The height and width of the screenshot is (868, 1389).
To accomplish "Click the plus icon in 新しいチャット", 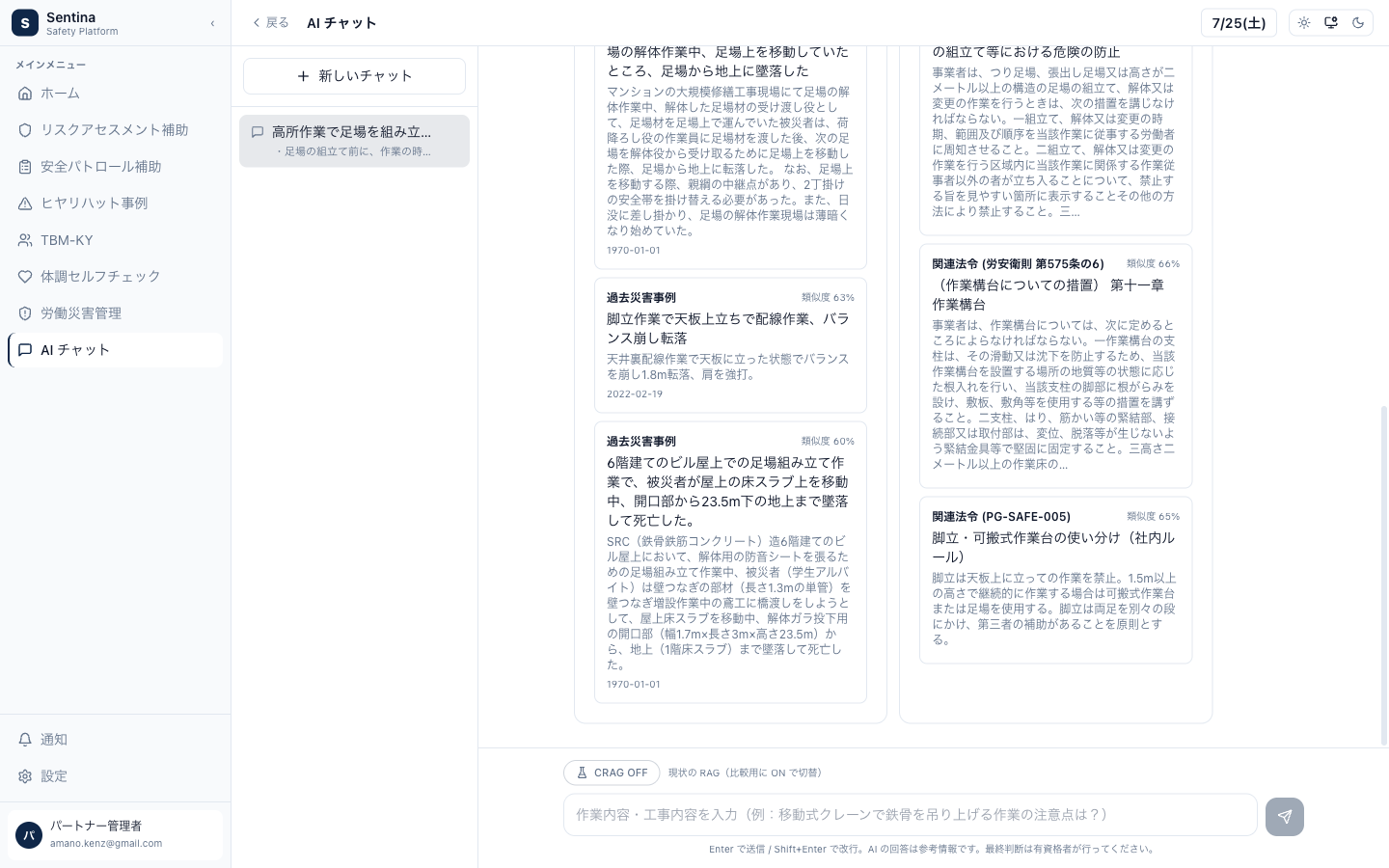I will (304, 76).
